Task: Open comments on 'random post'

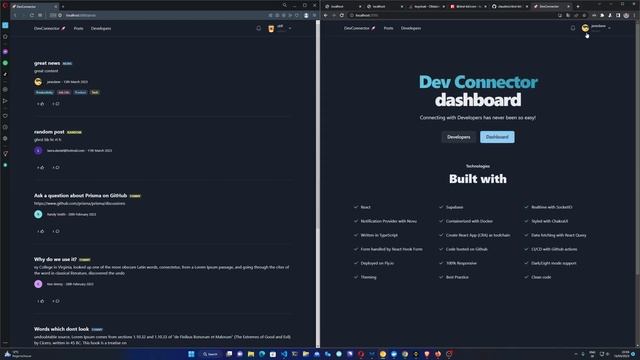Action: click(56, 167)
